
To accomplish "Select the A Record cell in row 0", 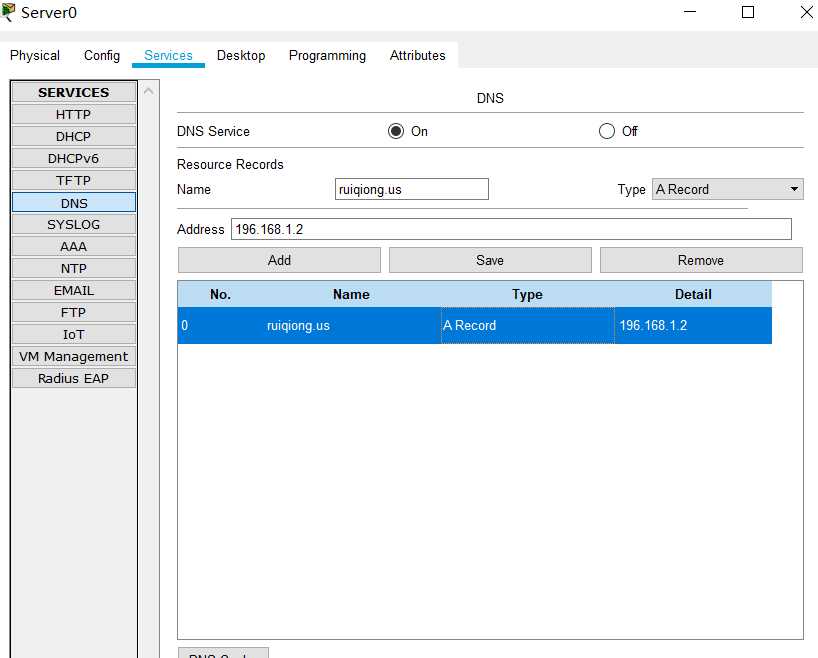I will pos(527,326).
